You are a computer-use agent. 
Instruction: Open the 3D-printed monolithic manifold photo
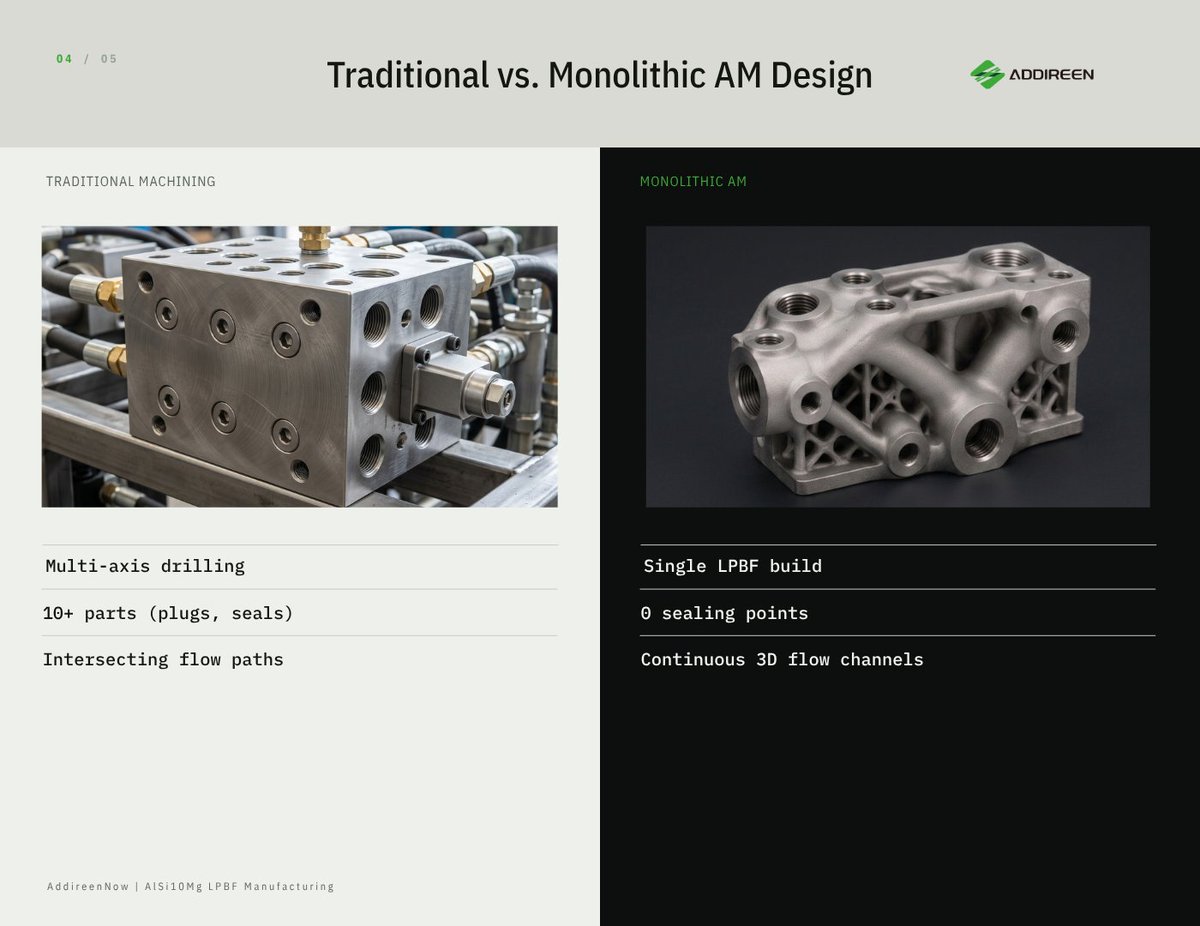tap(898, 366)
